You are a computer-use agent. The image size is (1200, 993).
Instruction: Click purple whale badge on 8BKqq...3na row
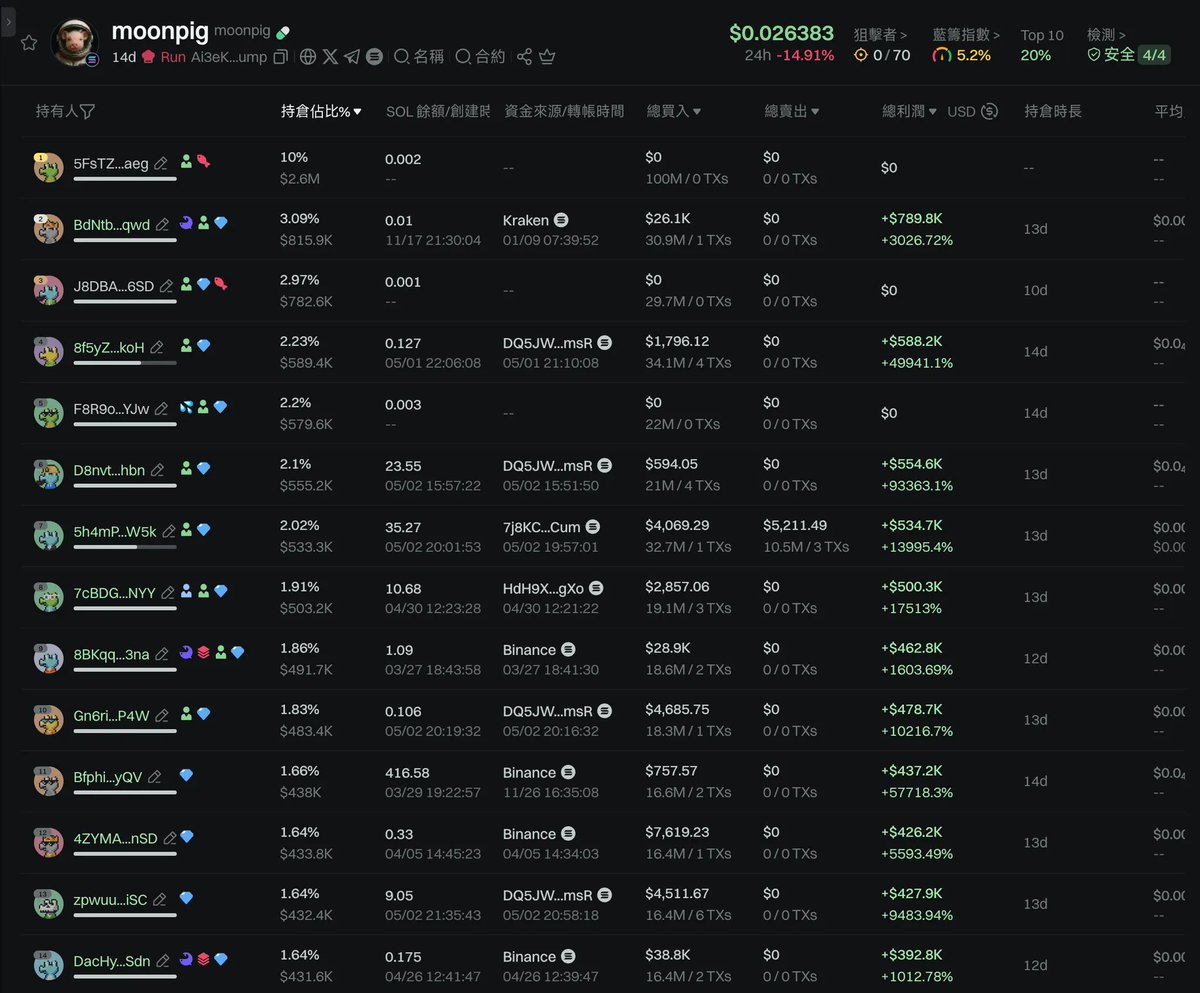click(x=187, y=652)
